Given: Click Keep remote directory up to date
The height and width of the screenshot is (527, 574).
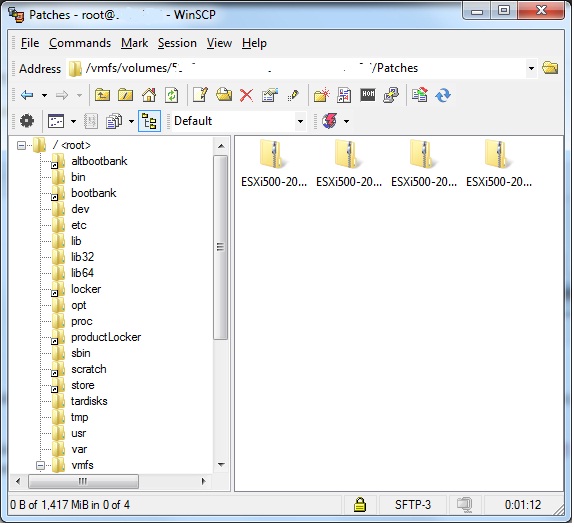Looking at the screenshot, I should (x=443, y=95).
